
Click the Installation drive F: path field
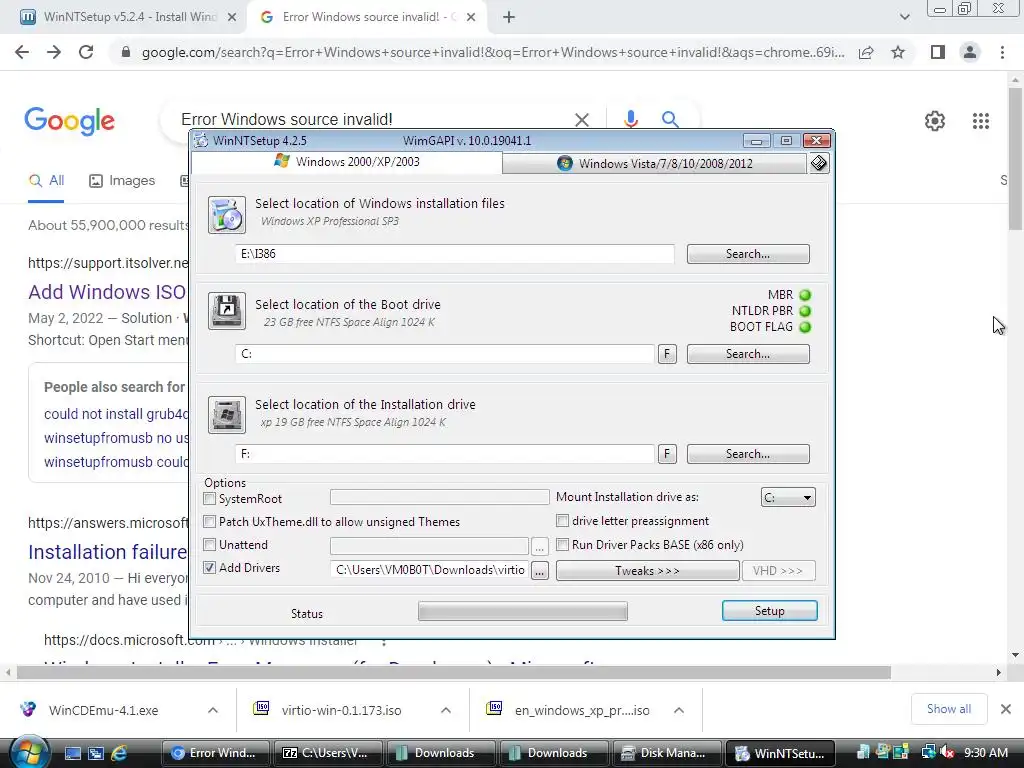pos(445,454)
